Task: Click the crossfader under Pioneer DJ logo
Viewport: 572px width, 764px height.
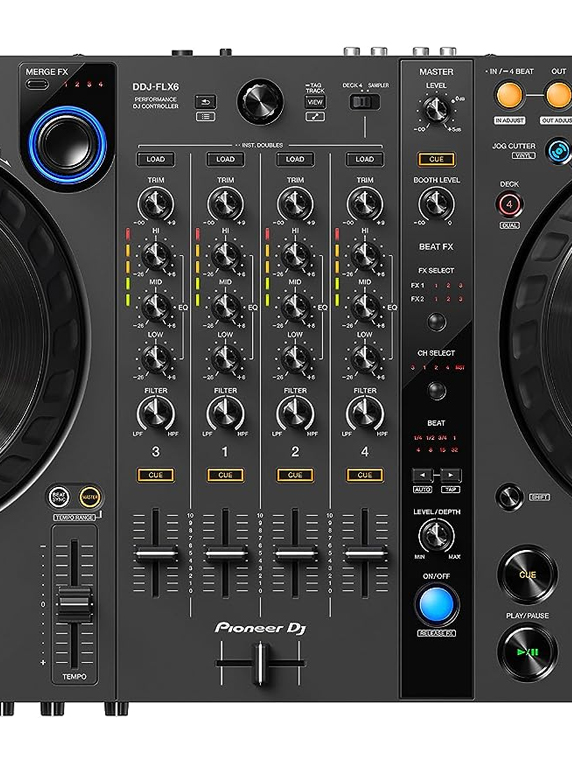Action: click(x=262, y=663)
